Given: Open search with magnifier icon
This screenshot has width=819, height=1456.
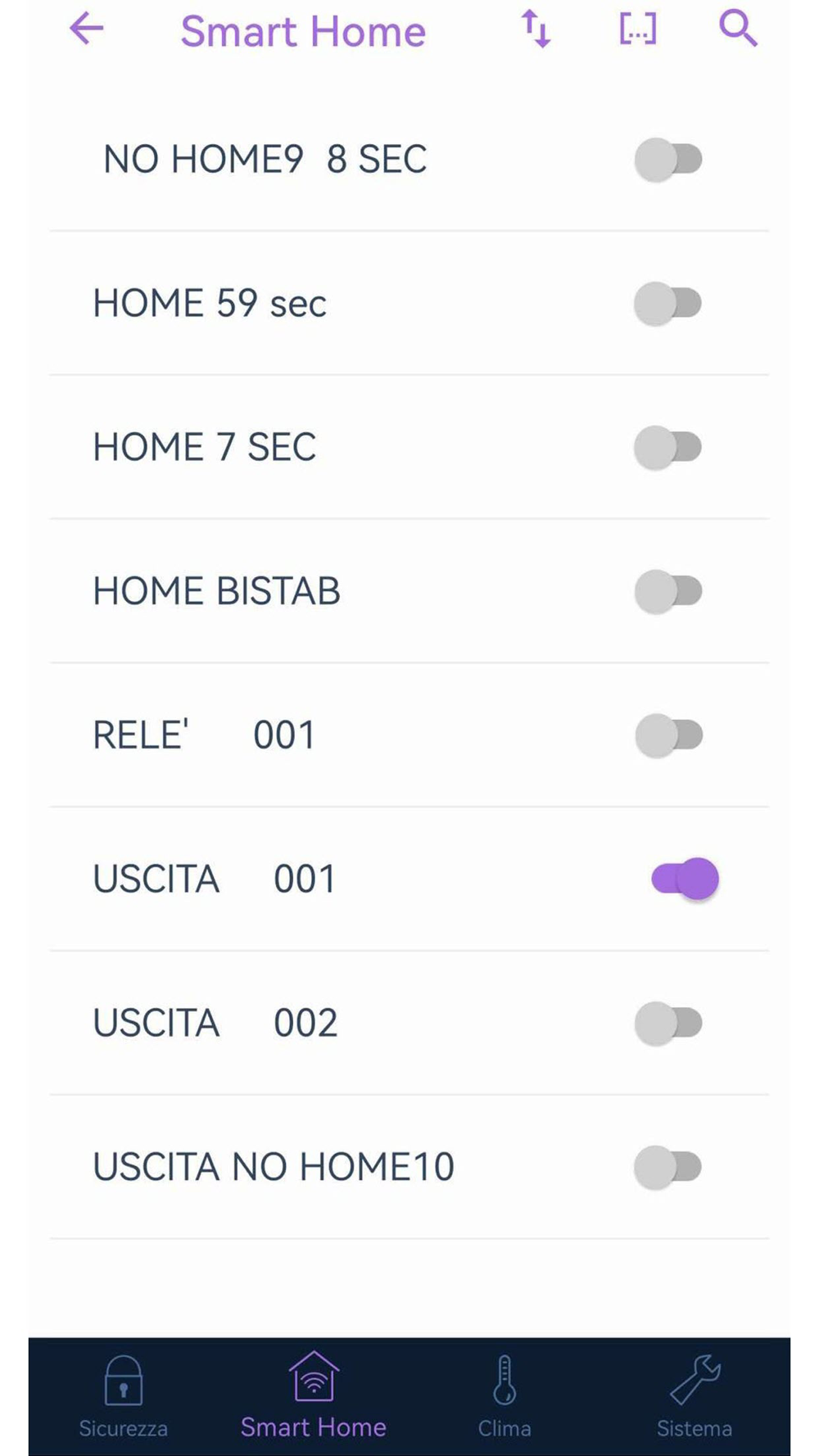Looking at the screenshot, I should coord(737,29).
